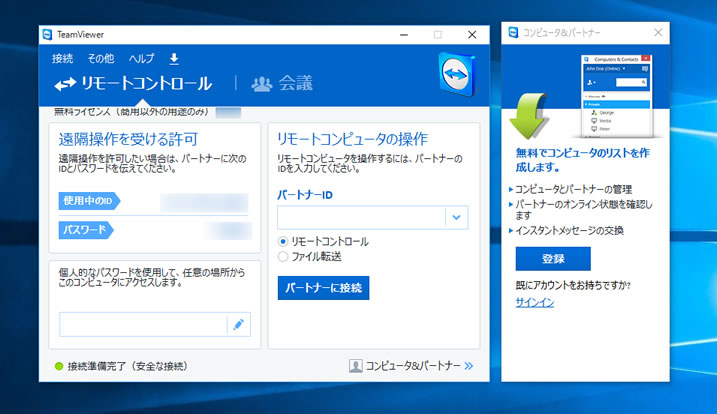Click the コンピュータ&パートナー window icon

point(513,32)
